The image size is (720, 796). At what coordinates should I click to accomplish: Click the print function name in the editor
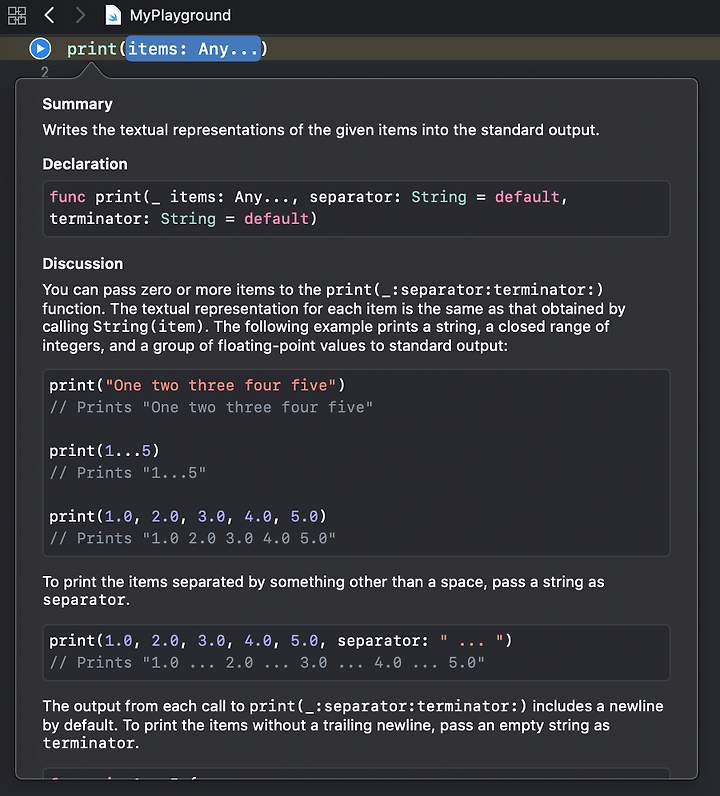pos(91,49)
